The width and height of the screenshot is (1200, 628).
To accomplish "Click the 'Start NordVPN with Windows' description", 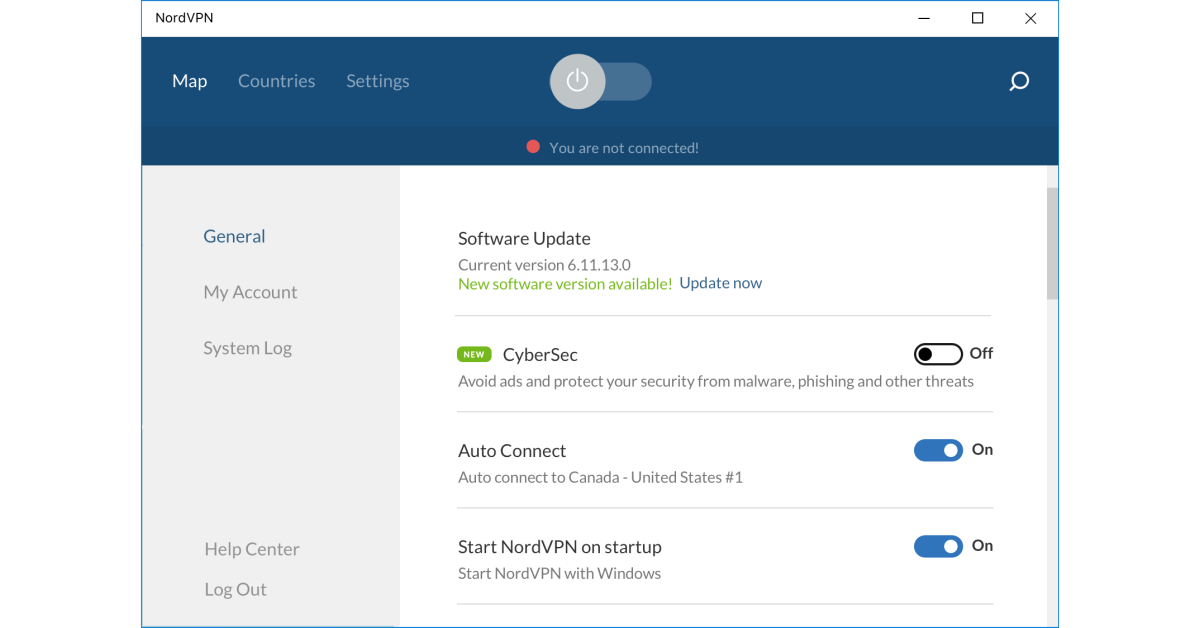I will [x=559, y=573].
